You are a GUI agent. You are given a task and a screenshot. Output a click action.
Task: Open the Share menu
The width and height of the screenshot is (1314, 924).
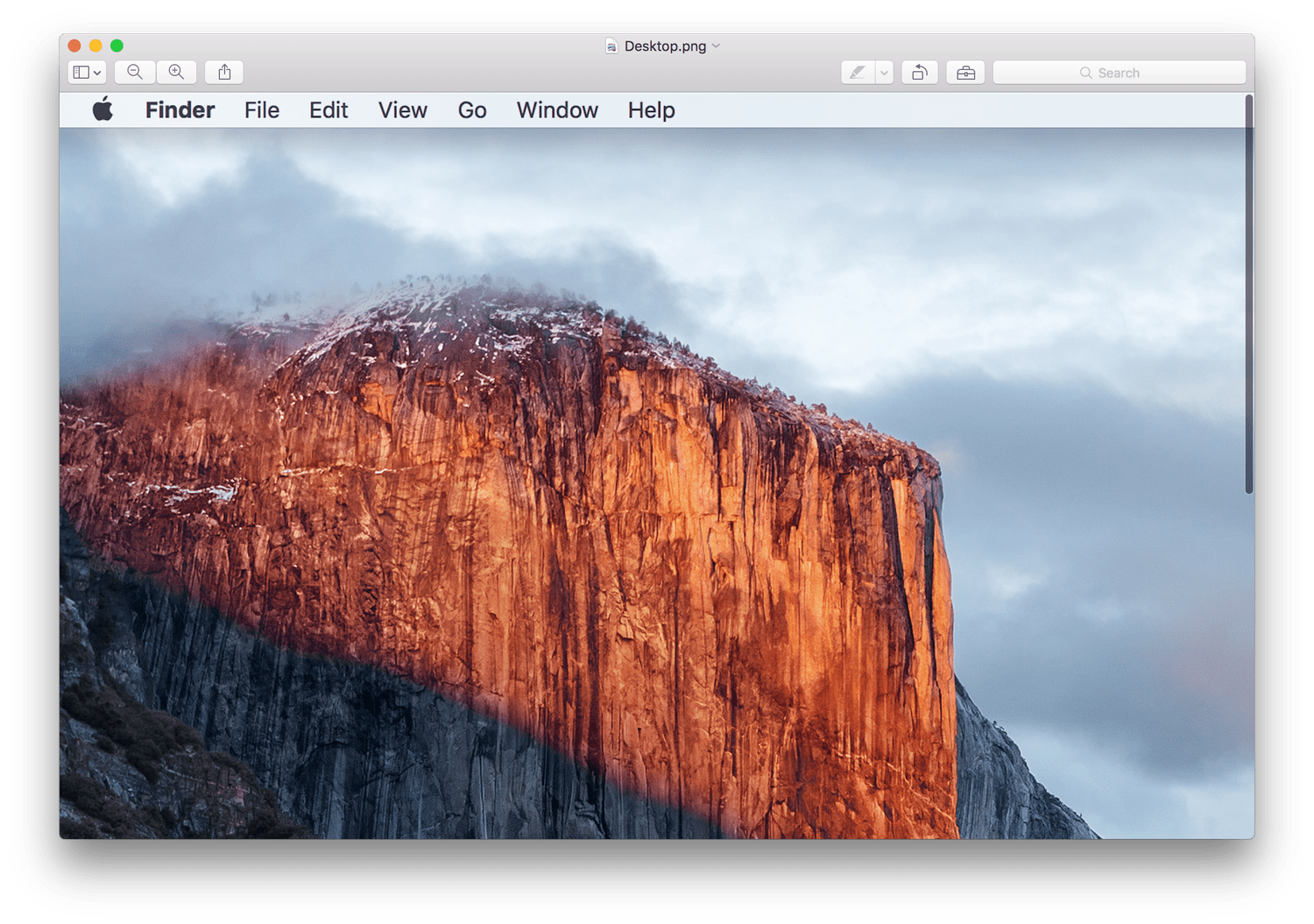224,73
